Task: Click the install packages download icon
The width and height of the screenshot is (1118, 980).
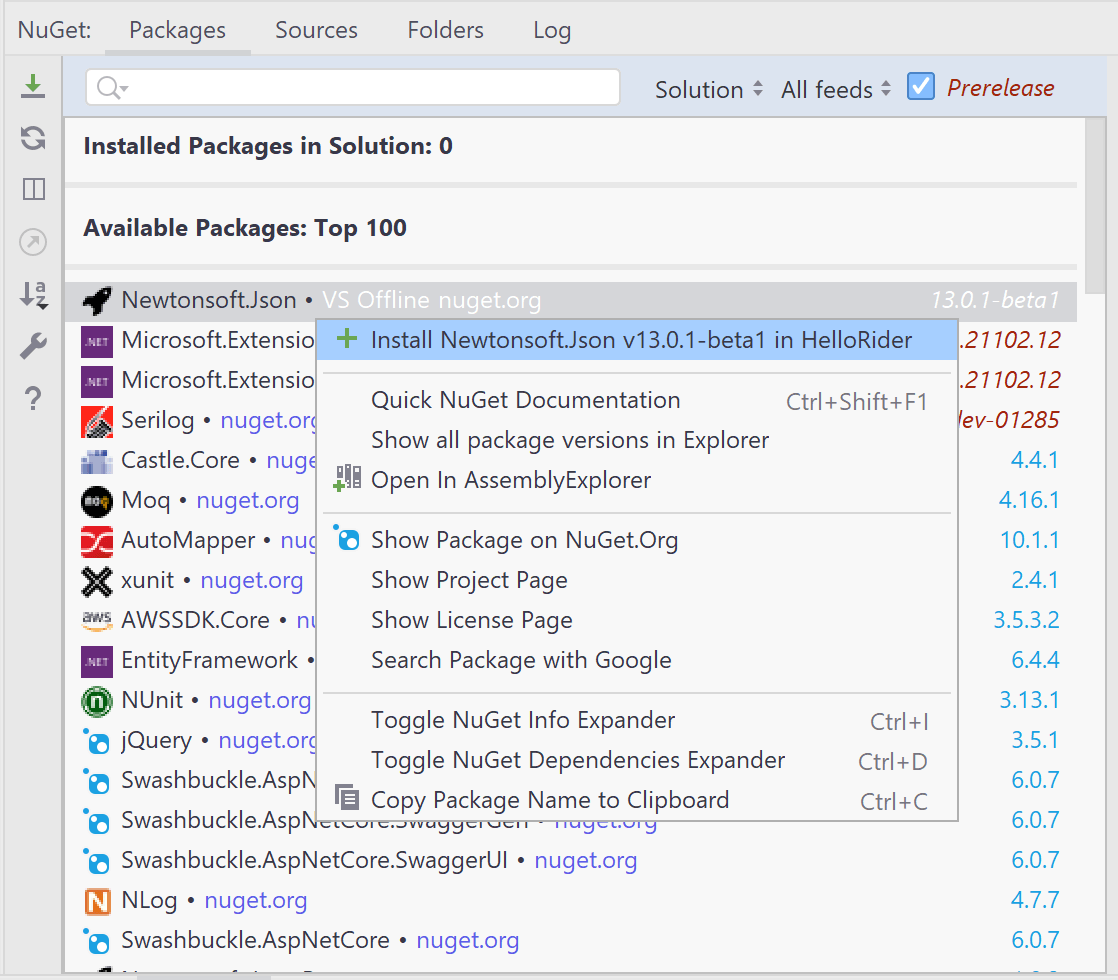Action: point(33,86)
